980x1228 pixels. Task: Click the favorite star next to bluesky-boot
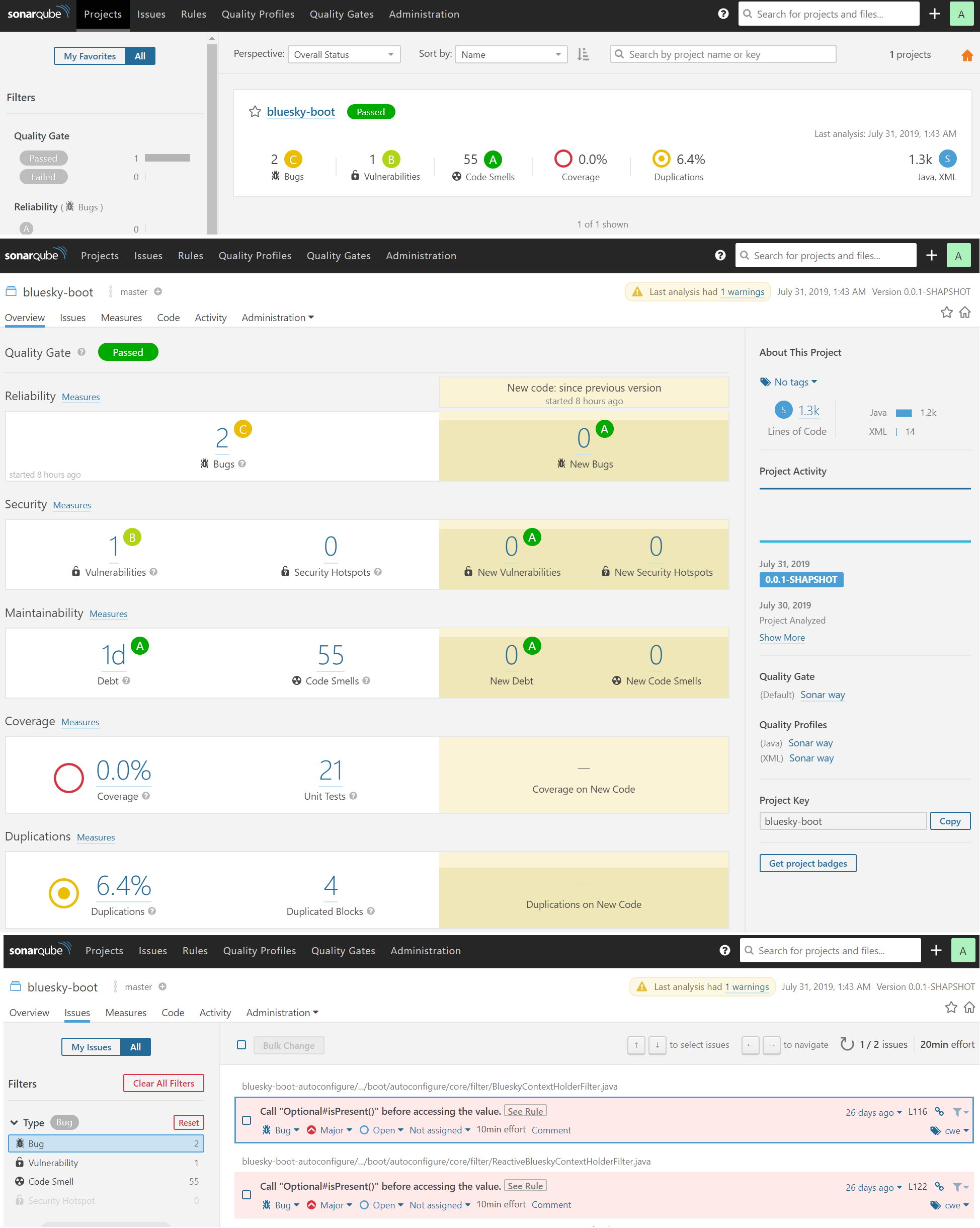point(255,112)
